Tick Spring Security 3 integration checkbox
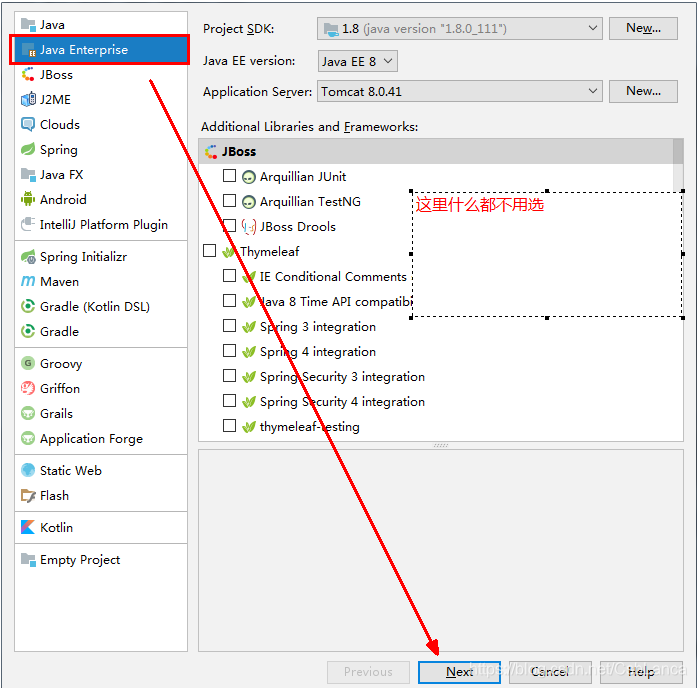Image resolution: width=697 pixels, height=688 pixels. pyautogui.click(x=229, y=376)
